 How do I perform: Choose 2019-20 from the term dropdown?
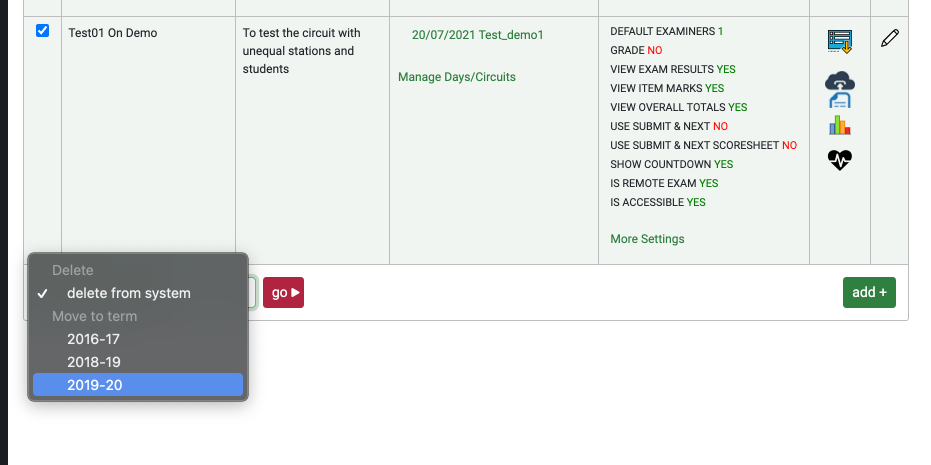[x=95, y=385]
